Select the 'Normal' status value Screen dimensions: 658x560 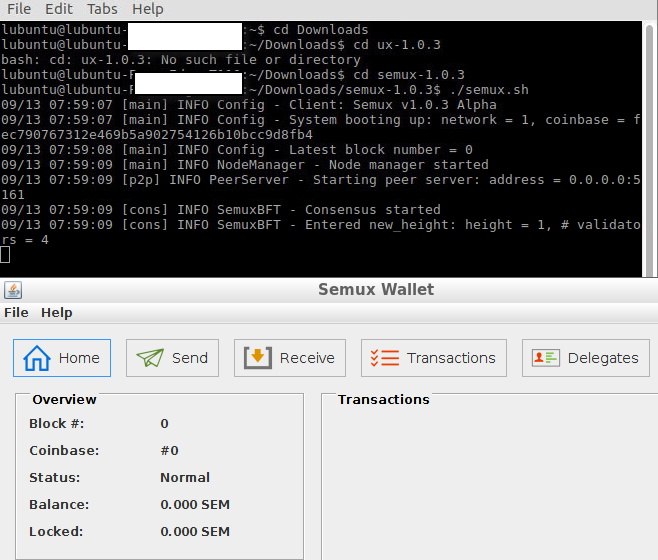coord(185,477)
